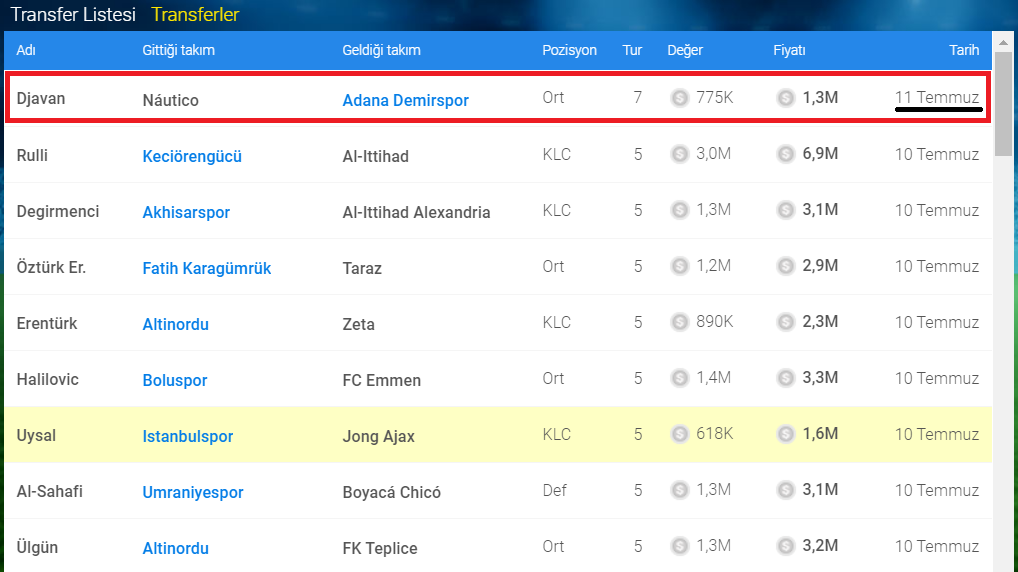Switch to the Transferler tab
Screen dimensions: 1018x572
(195, 15)
